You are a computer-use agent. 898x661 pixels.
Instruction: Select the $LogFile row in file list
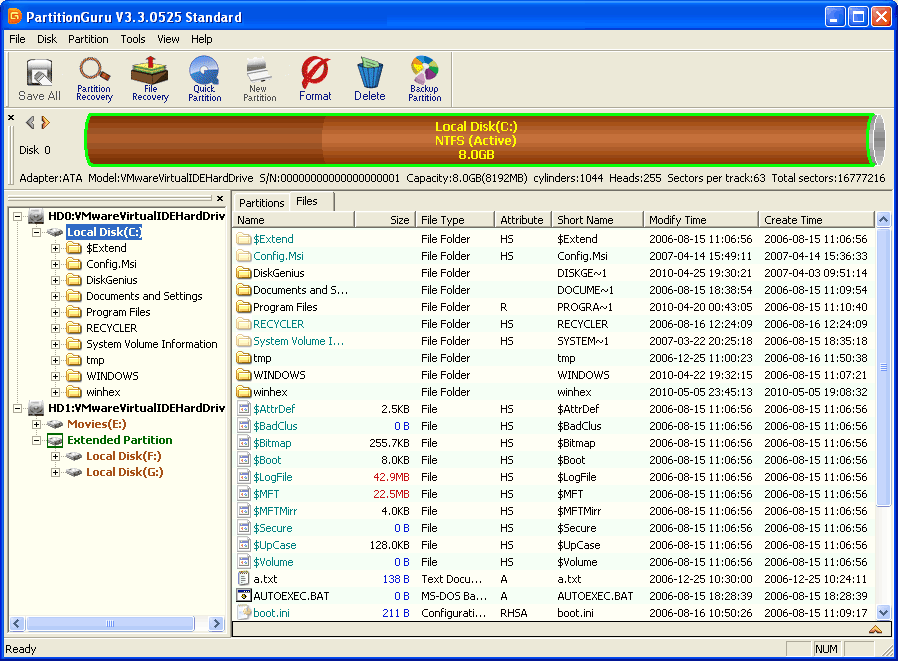coord(554,477)
